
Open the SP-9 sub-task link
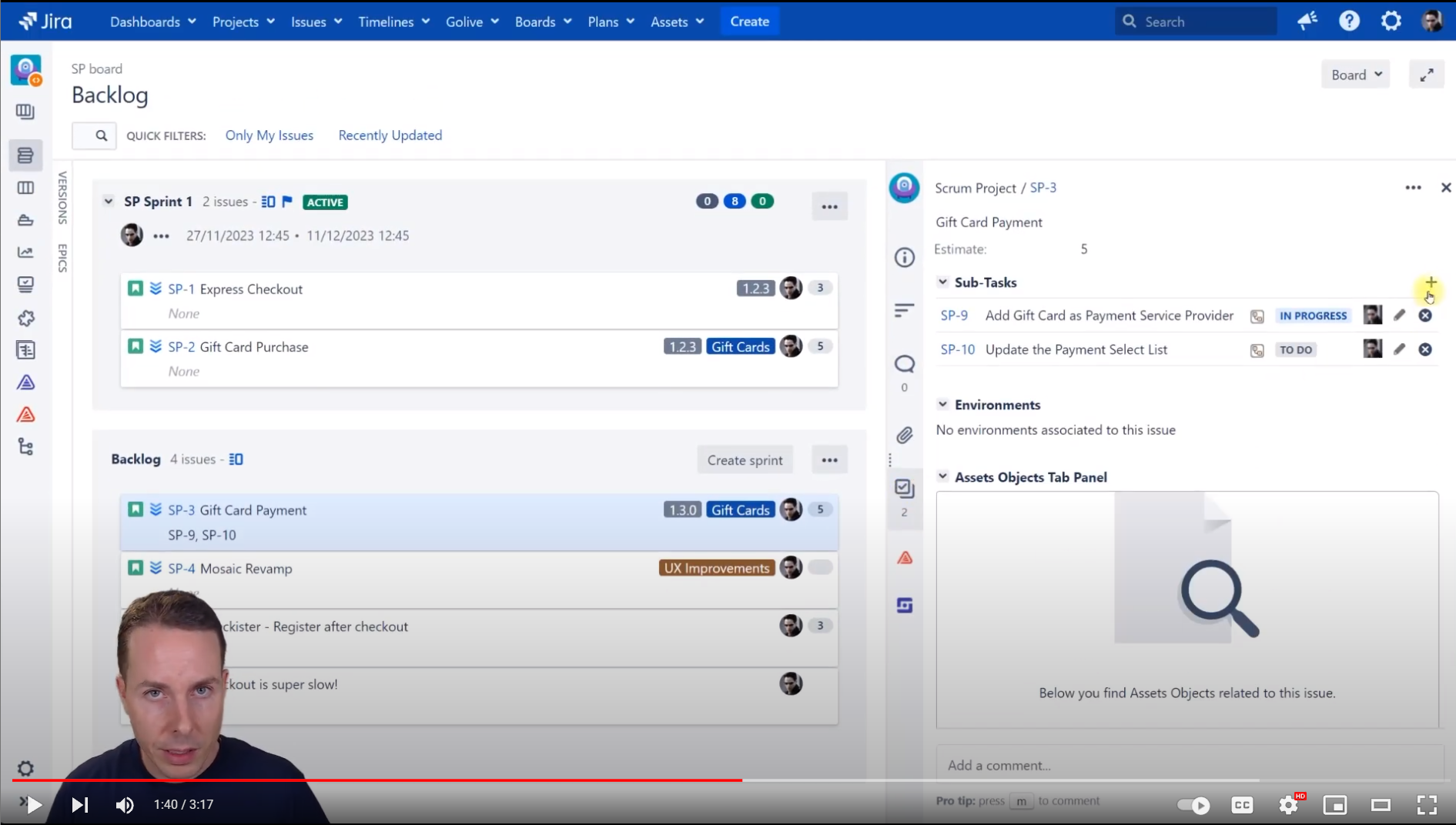pos(954,316)
